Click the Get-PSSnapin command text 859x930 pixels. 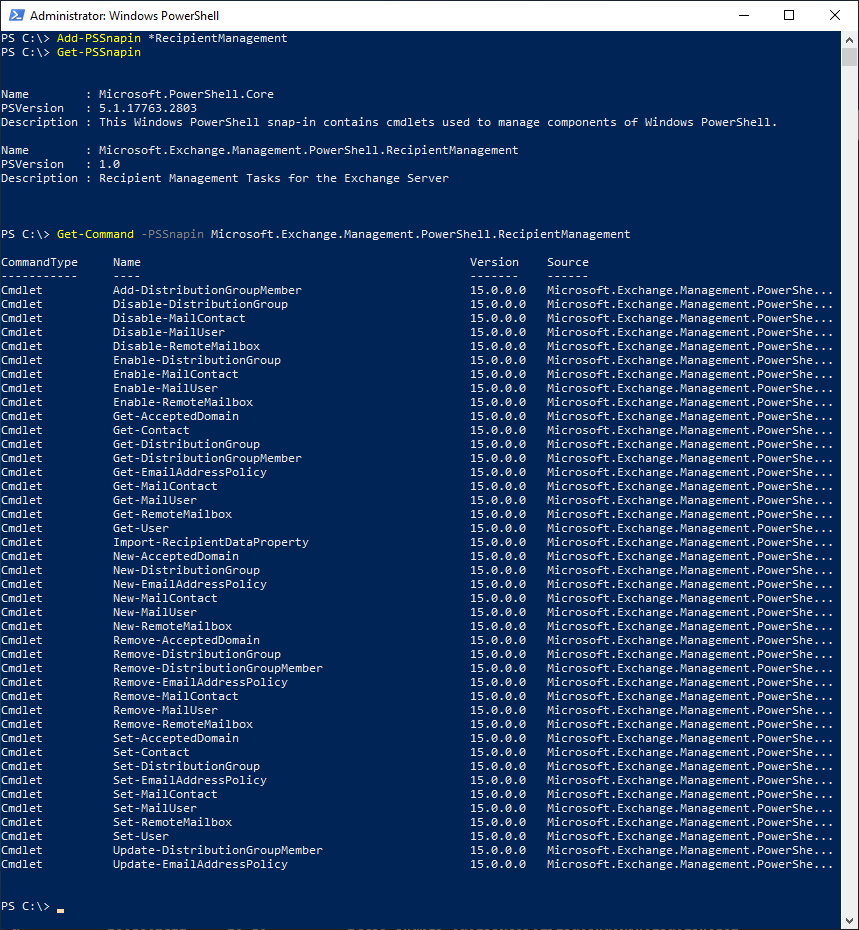pyautogui.click(x=98, y=52)
